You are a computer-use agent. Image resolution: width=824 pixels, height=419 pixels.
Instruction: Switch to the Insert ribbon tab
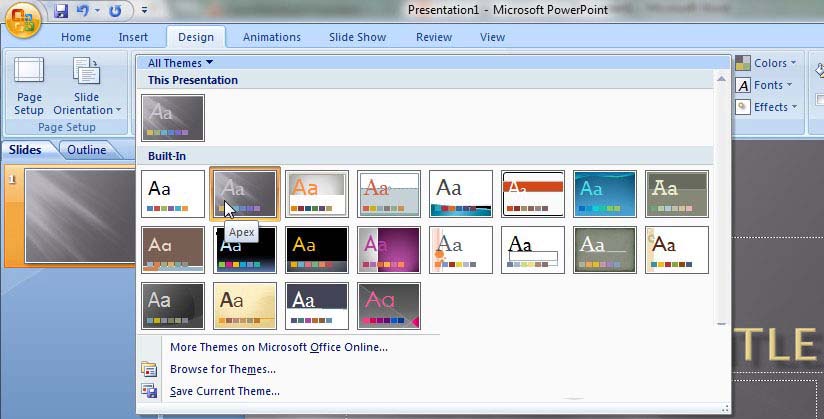[133, 37]
